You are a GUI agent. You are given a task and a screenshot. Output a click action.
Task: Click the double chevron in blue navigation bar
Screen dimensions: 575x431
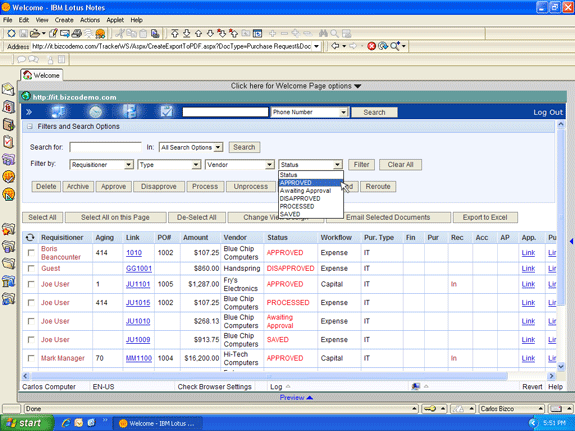click(29, 112)
